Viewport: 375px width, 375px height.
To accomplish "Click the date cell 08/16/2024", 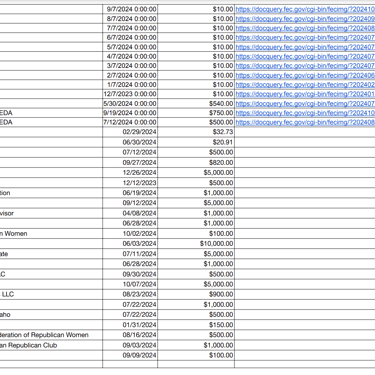I will pyautogui.click(x=130, y=335).
